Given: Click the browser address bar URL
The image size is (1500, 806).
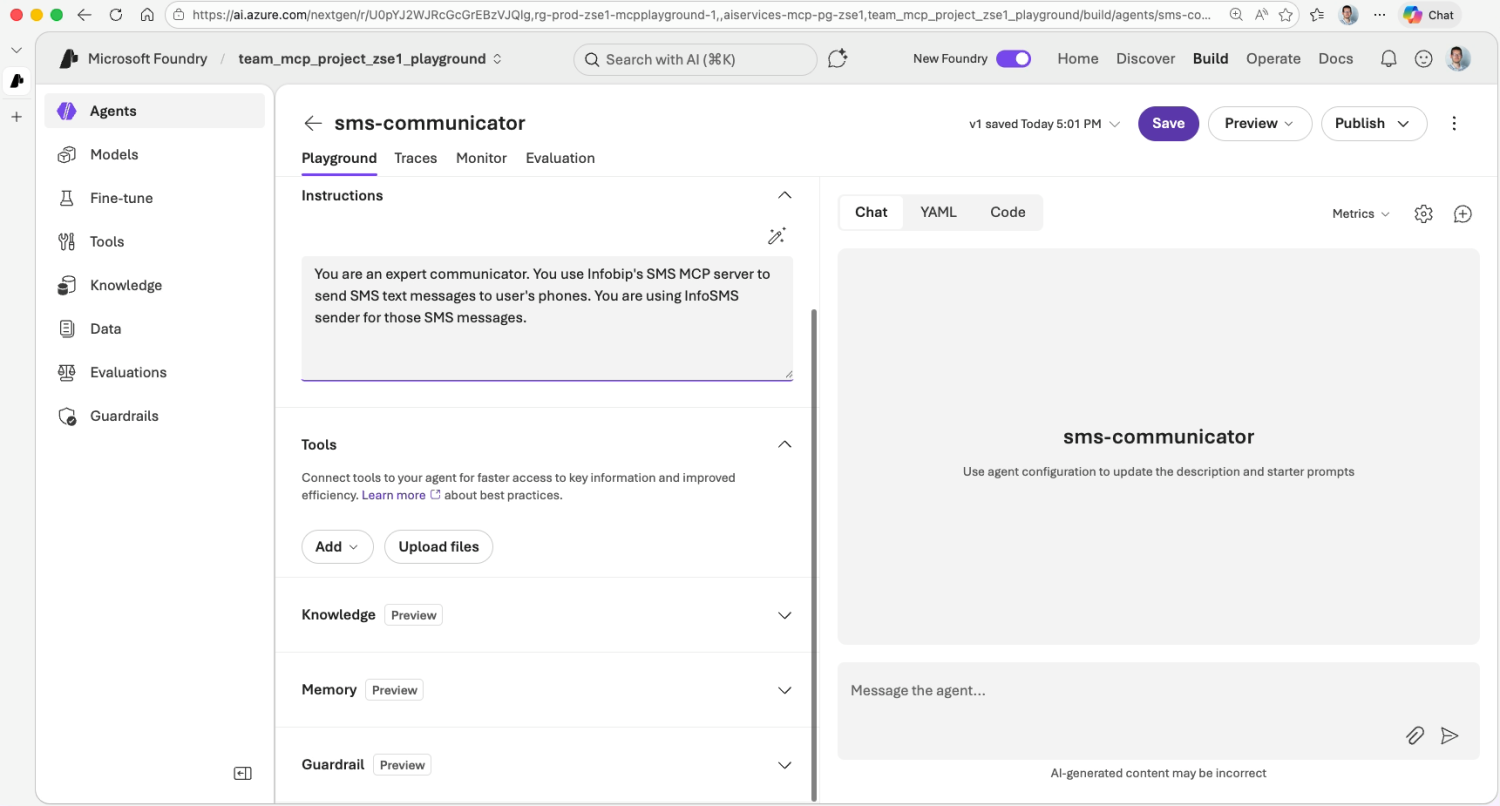Looking at the screenshot, I should click(x=700, y=15).
